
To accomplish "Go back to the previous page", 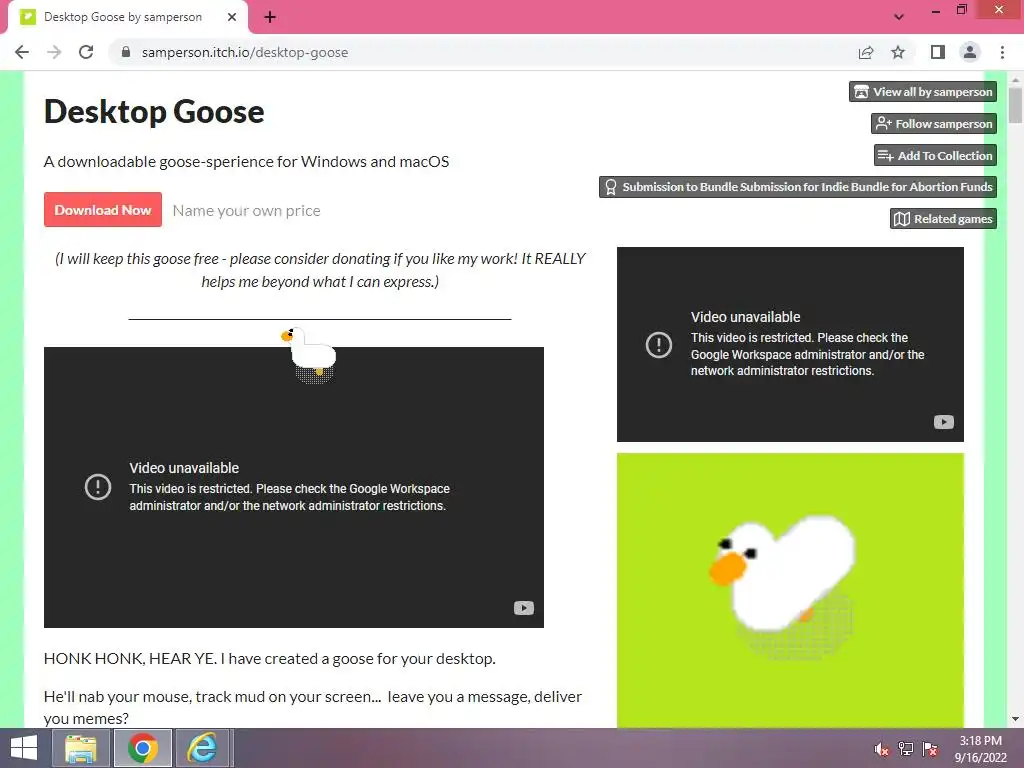I will tap(22, 52).
